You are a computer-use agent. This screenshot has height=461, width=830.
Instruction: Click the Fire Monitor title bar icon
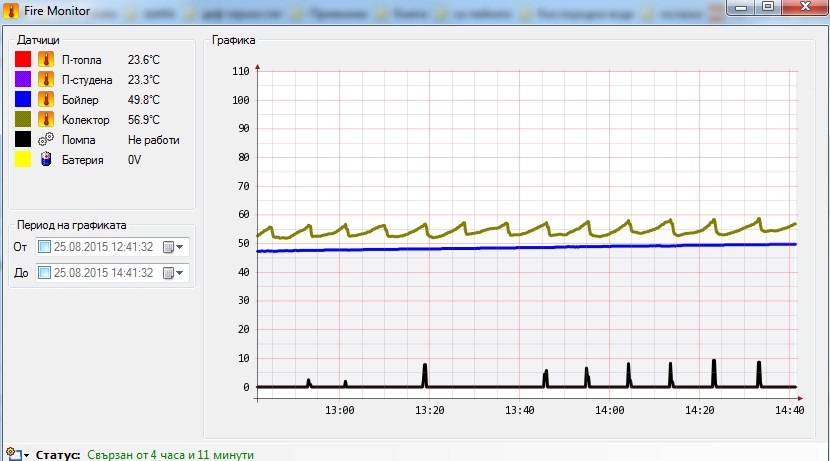pyautogui.click(x=12, y=10)
